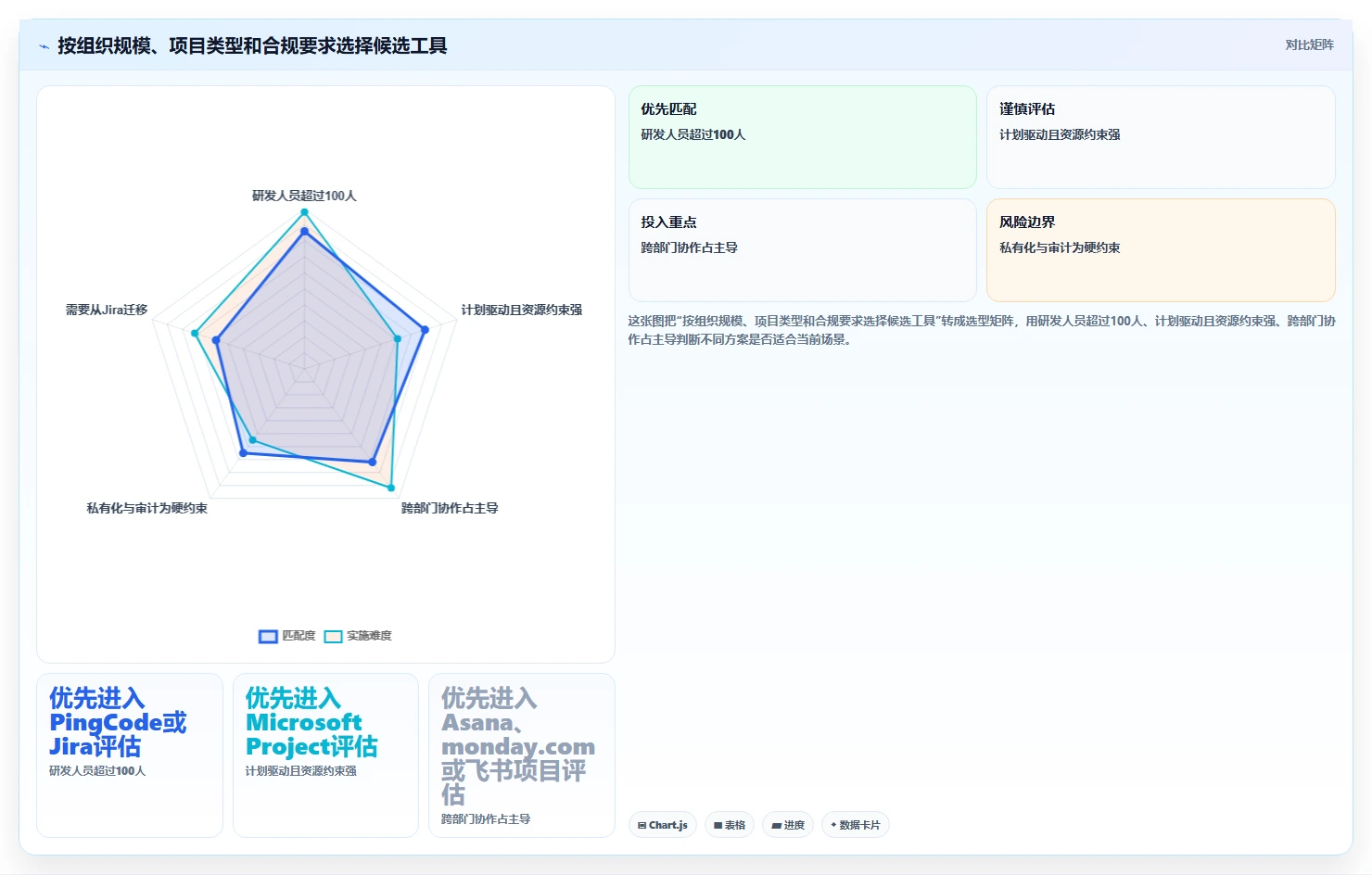Click radar axis label 跨部门协作占主导
The image size is (1372, 875).
pos(450,508)
